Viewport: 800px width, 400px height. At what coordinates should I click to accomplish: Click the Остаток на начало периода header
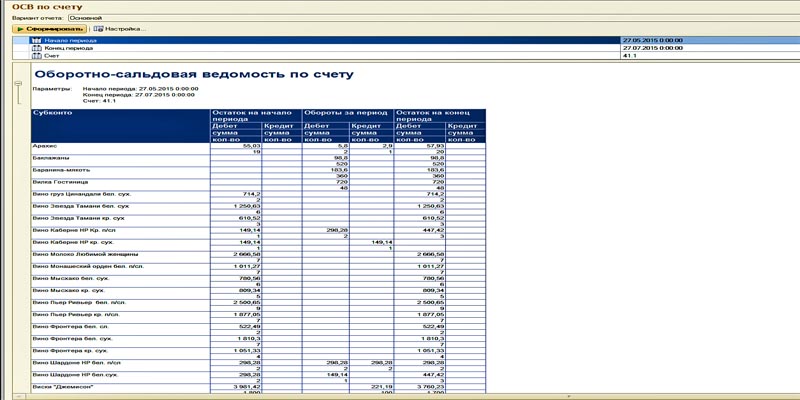click(255, 117)
